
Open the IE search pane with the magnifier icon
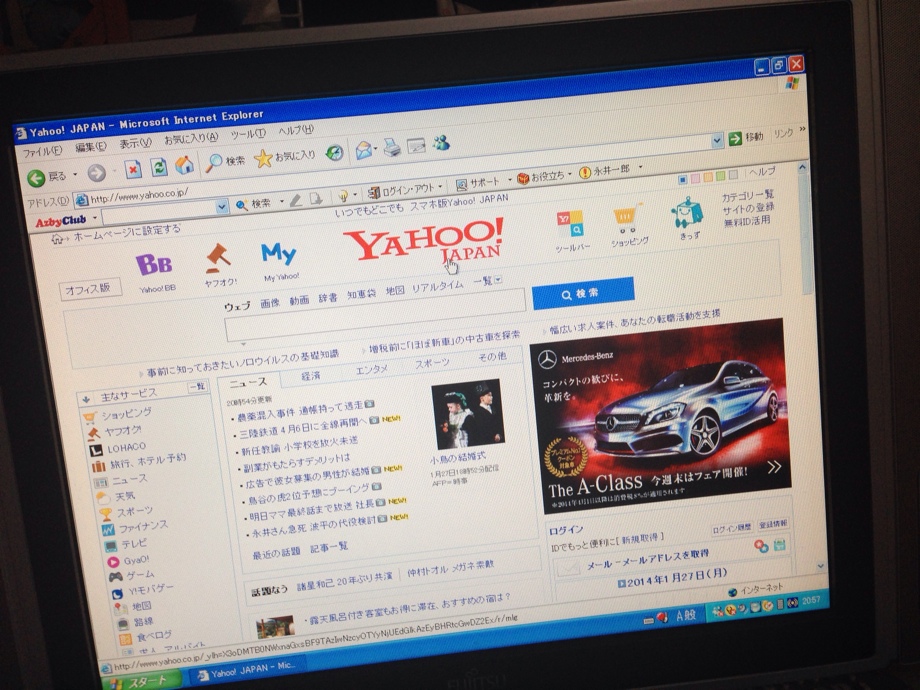pos(214,163)
